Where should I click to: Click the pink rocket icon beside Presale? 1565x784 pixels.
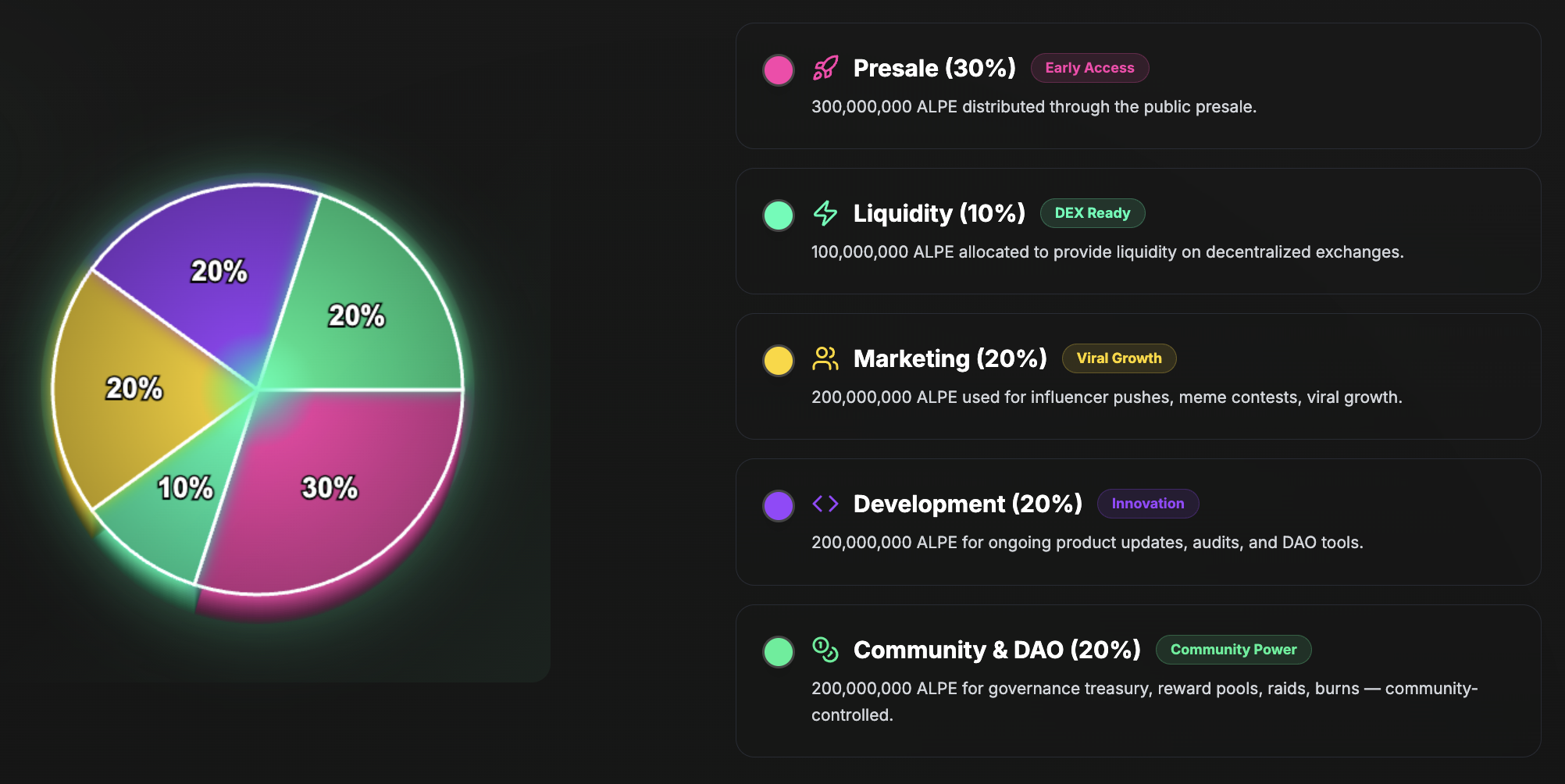tap(825, 68)
